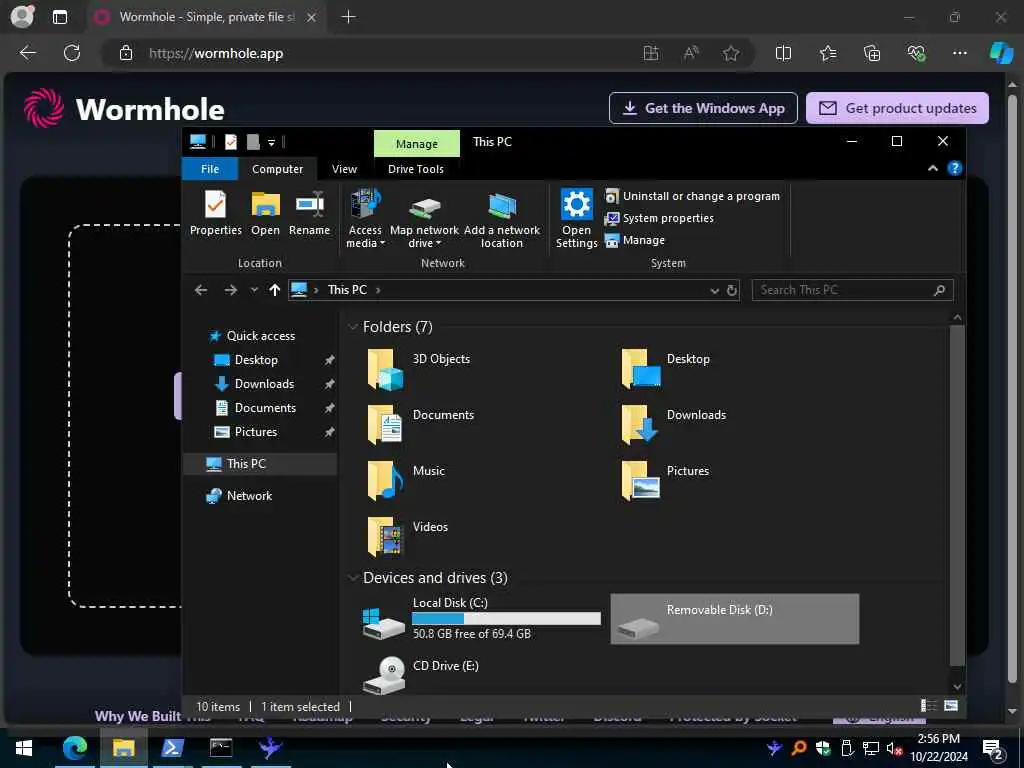Click the Open folder ribbon icon

(265, 213)
